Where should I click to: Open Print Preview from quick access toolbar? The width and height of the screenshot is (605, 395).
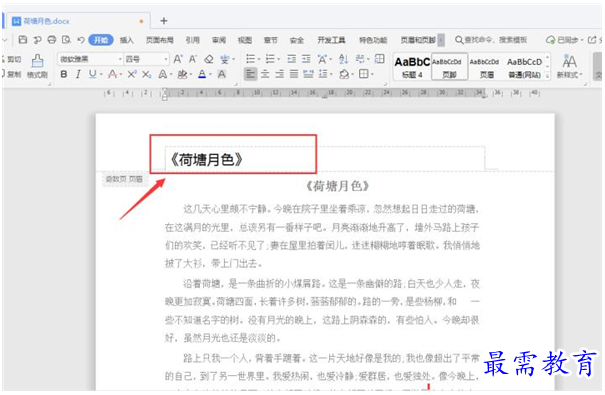66,40
